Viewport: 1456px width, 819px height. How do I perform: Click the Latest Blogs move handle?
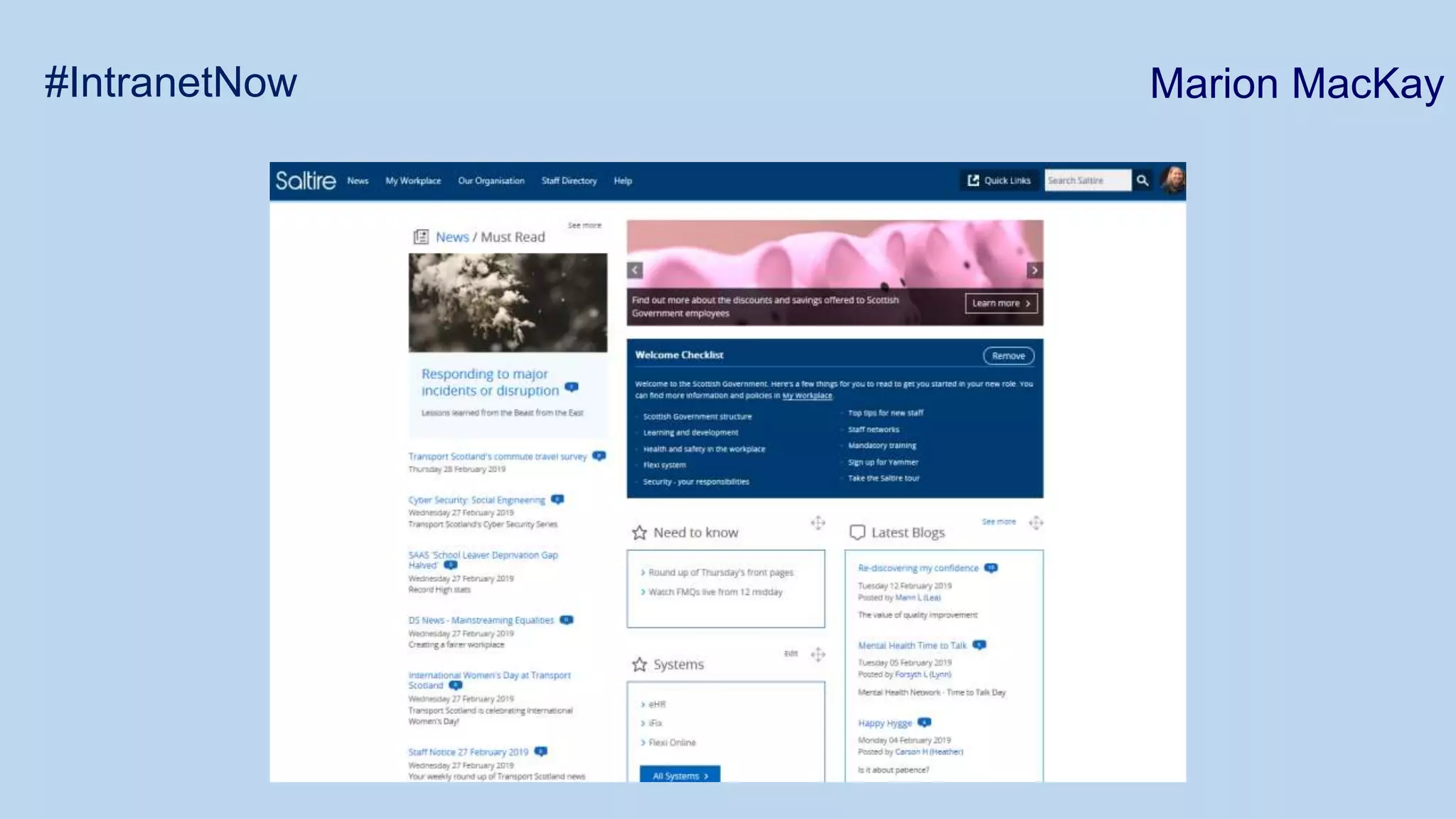pos(1036,523)
